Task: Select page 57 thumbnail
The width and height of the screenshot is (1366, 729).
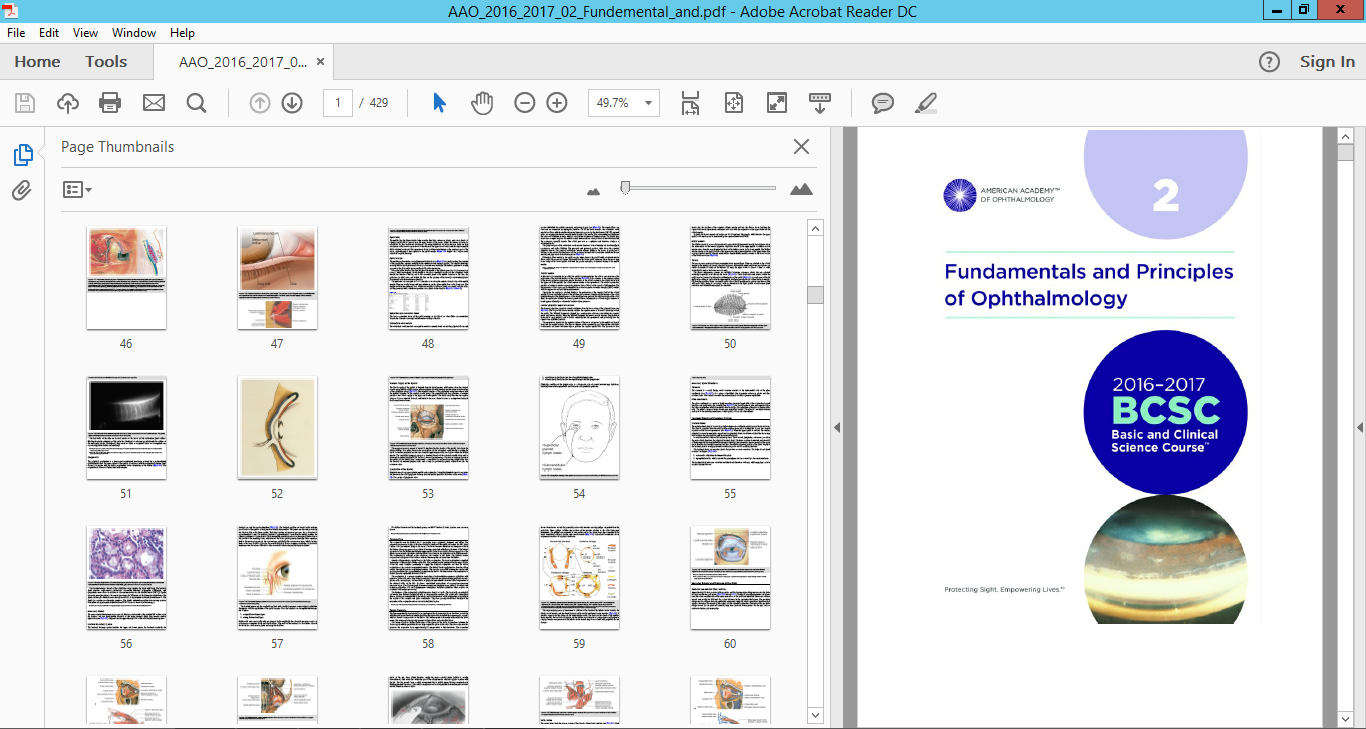Action: coord(277,578)
